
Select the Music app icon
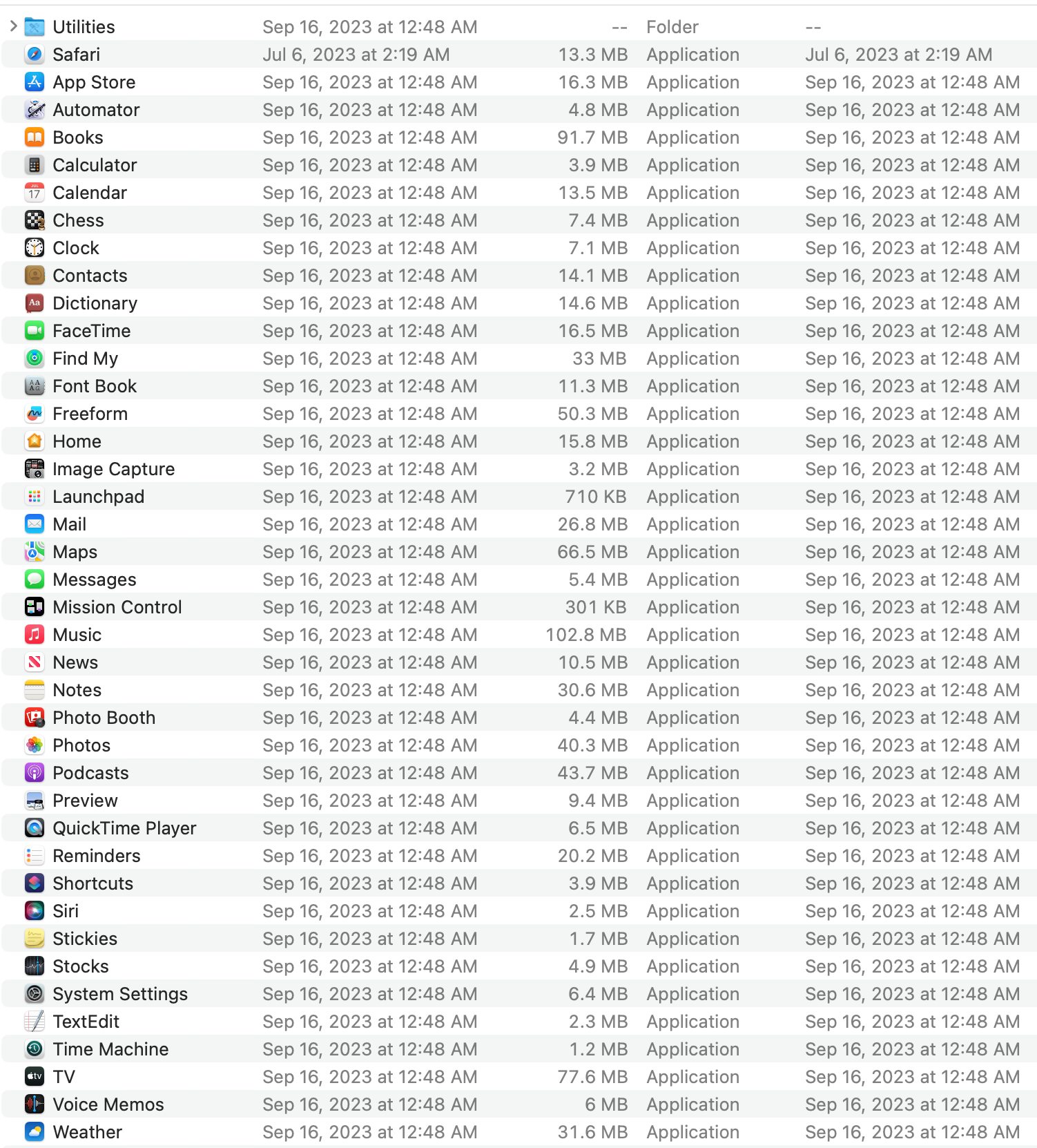35,635
